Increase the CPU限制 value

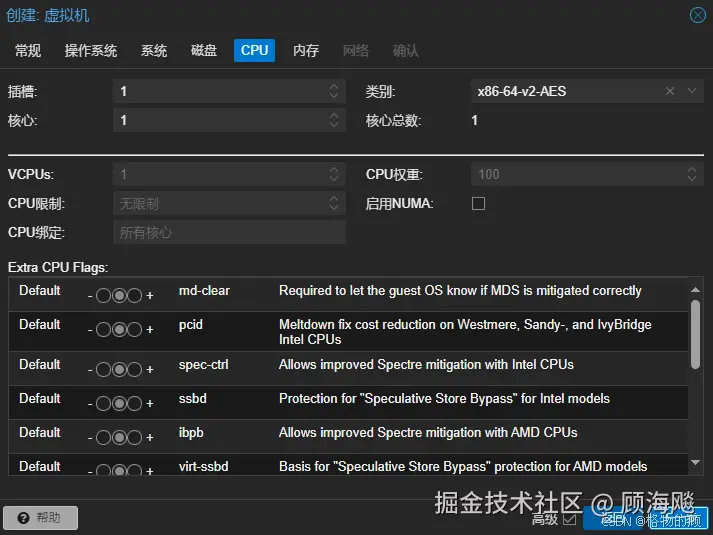click(x=334, y=198)
